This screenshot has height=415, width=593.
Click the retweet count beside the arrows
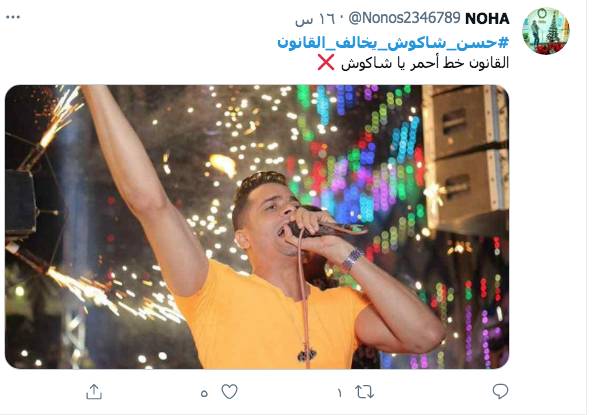click(x=339, y=393)
